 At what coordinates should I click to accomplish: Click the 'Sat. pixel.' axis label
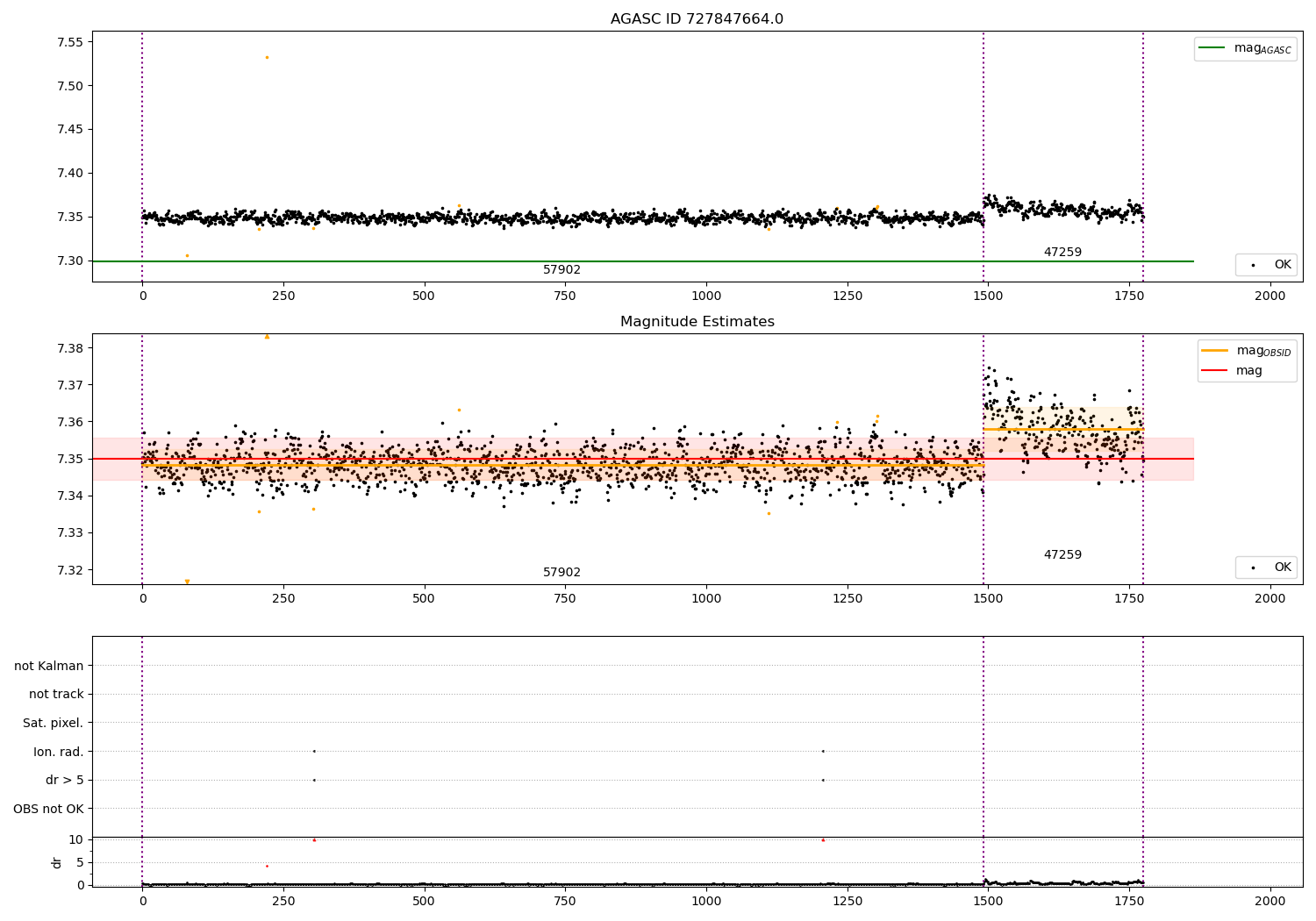click(x=54, y=724)
